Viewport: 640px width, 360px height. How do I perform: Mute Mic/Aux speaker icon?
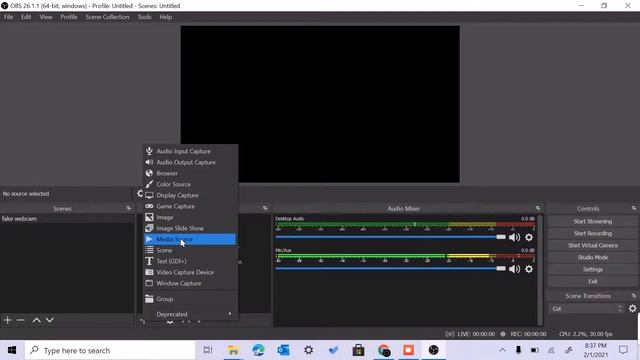pos(514,269)
